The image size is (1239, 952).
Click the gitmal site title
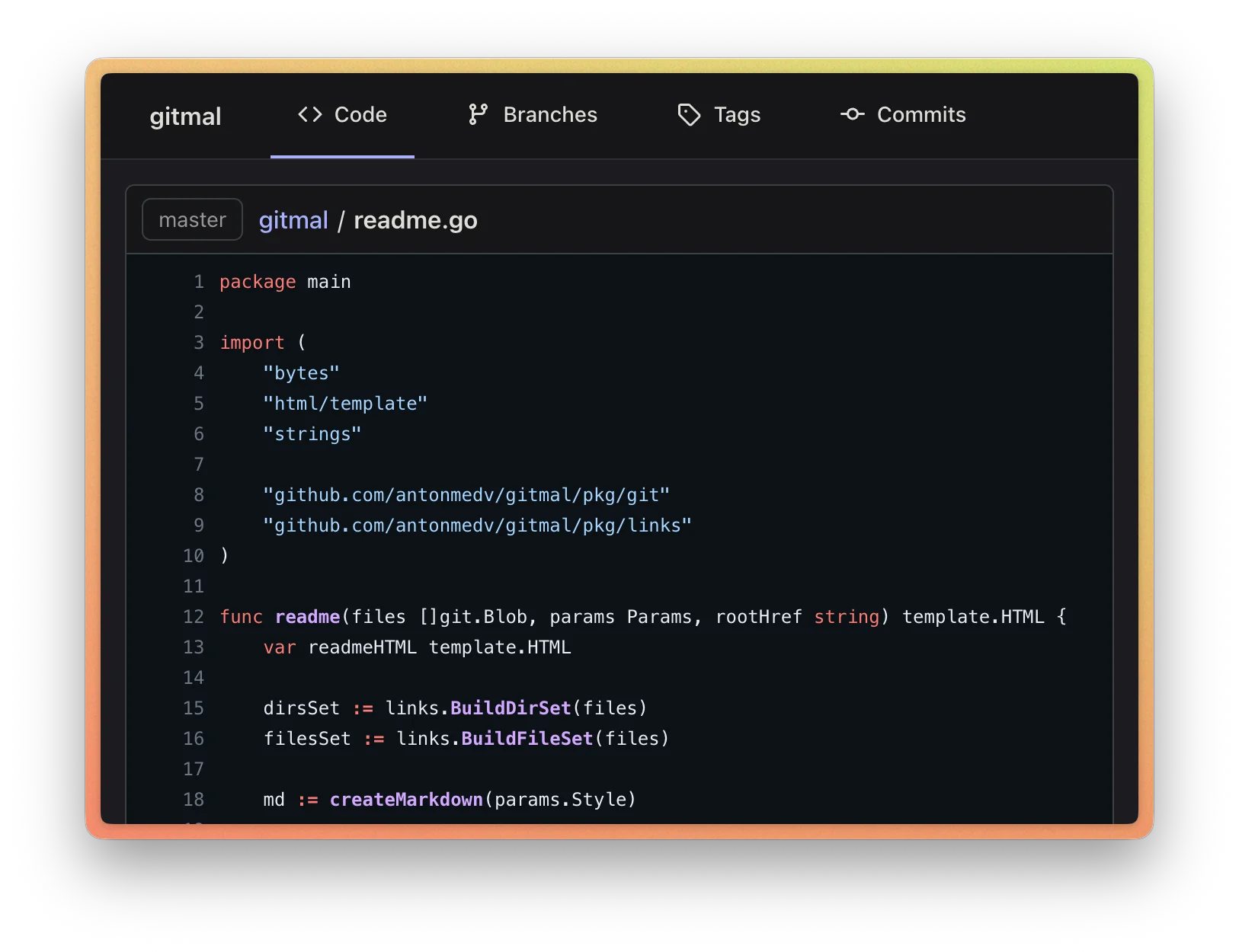185,117
